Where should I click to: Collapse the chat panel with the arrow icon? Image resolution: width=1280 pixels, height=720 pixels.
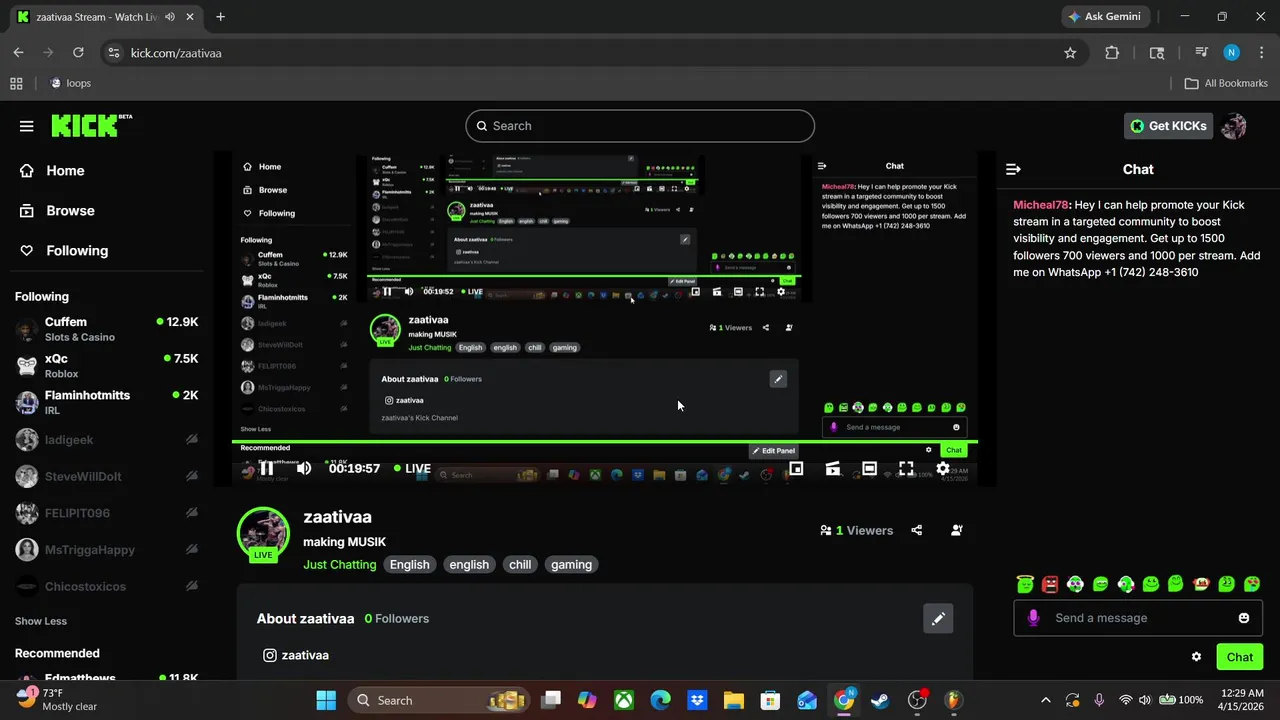coord(1013,169)
